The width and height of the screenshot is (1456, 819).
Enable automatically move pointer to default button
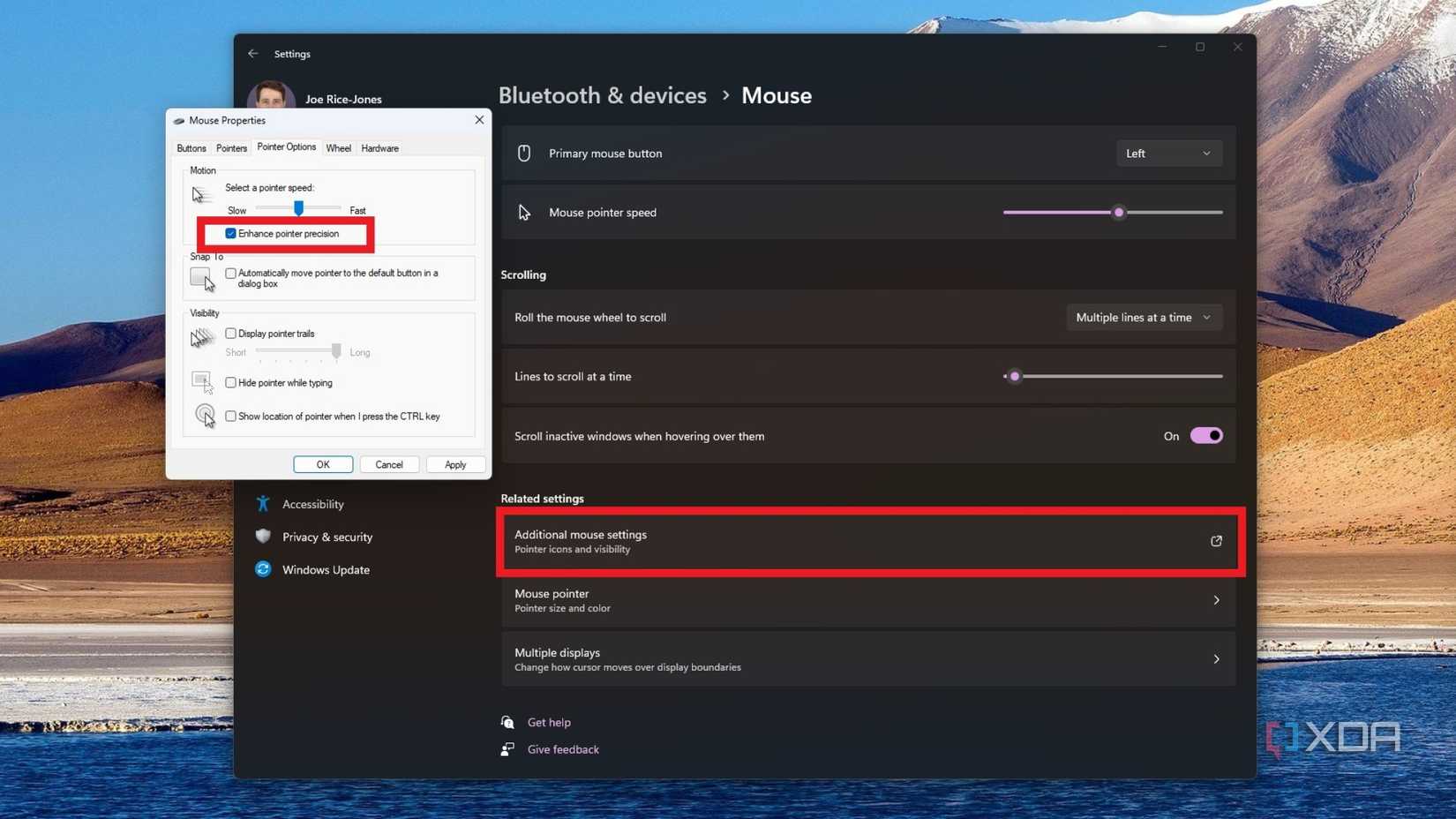click(x=230, y=274)
